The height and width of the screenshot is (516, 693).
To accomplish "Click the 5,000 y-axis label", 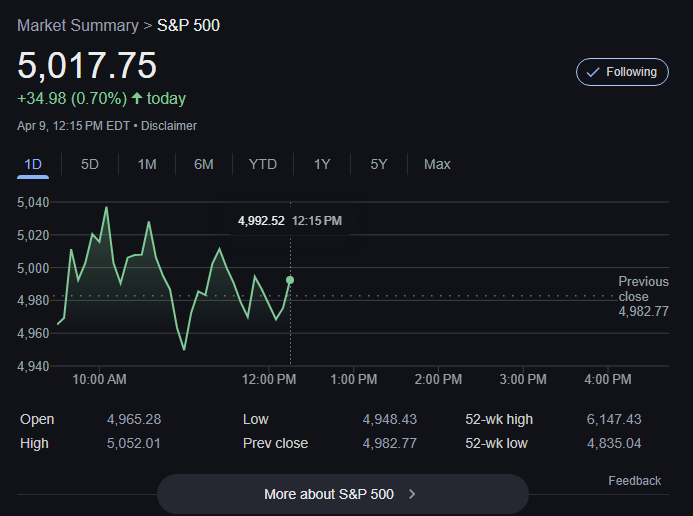I will [x=33, y=268].
